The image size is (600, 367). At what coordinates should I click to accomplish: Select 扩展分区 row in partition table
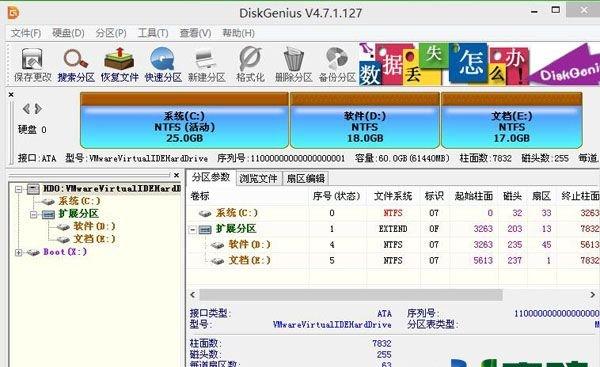click(393, 229)
